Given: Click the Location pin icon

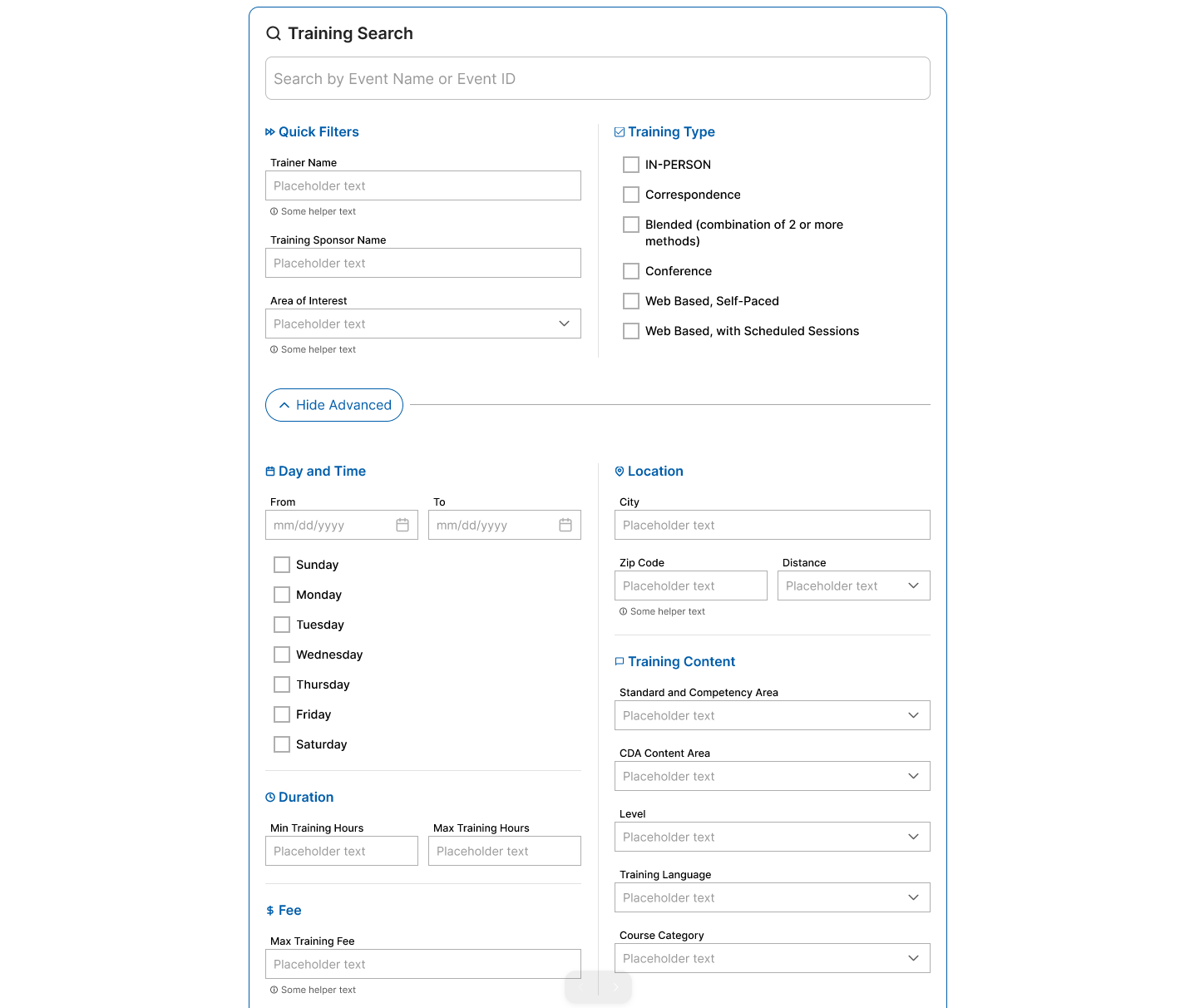Looking at the screenshot, I should pyautogui.click(x=619, y=471).
